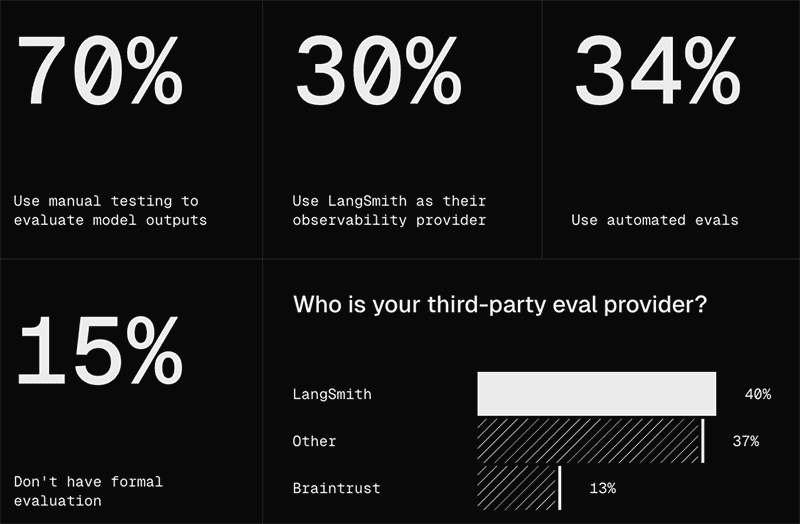Click the white end marker of Other bar
Viewport: 800px width, 524px height.
(x=703, y=441)
